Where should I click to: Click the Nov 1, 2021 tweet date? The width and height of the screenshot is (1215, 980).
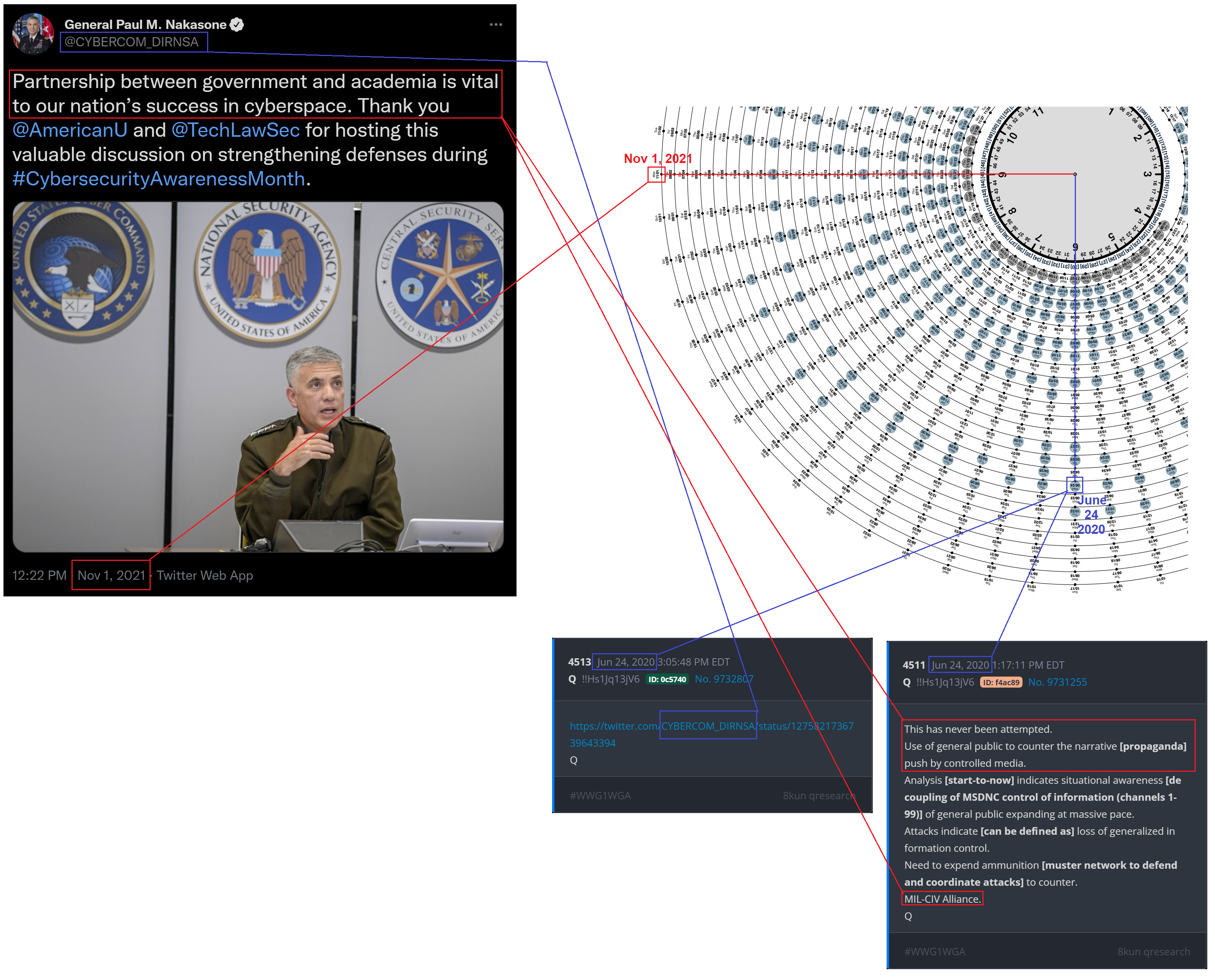111,575
